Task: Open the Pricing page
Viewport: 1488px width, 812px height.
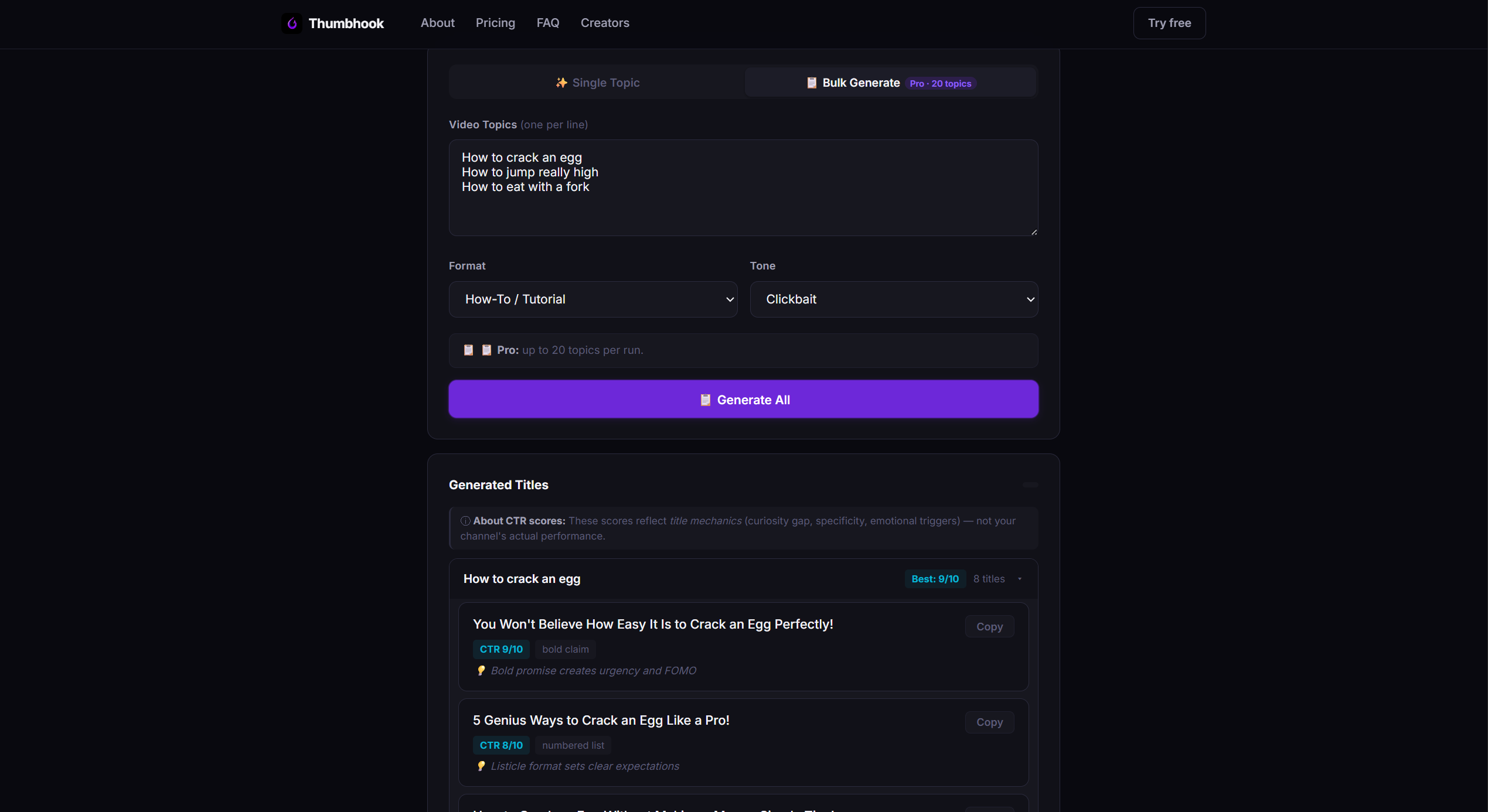Action: (x=495, y=23)
